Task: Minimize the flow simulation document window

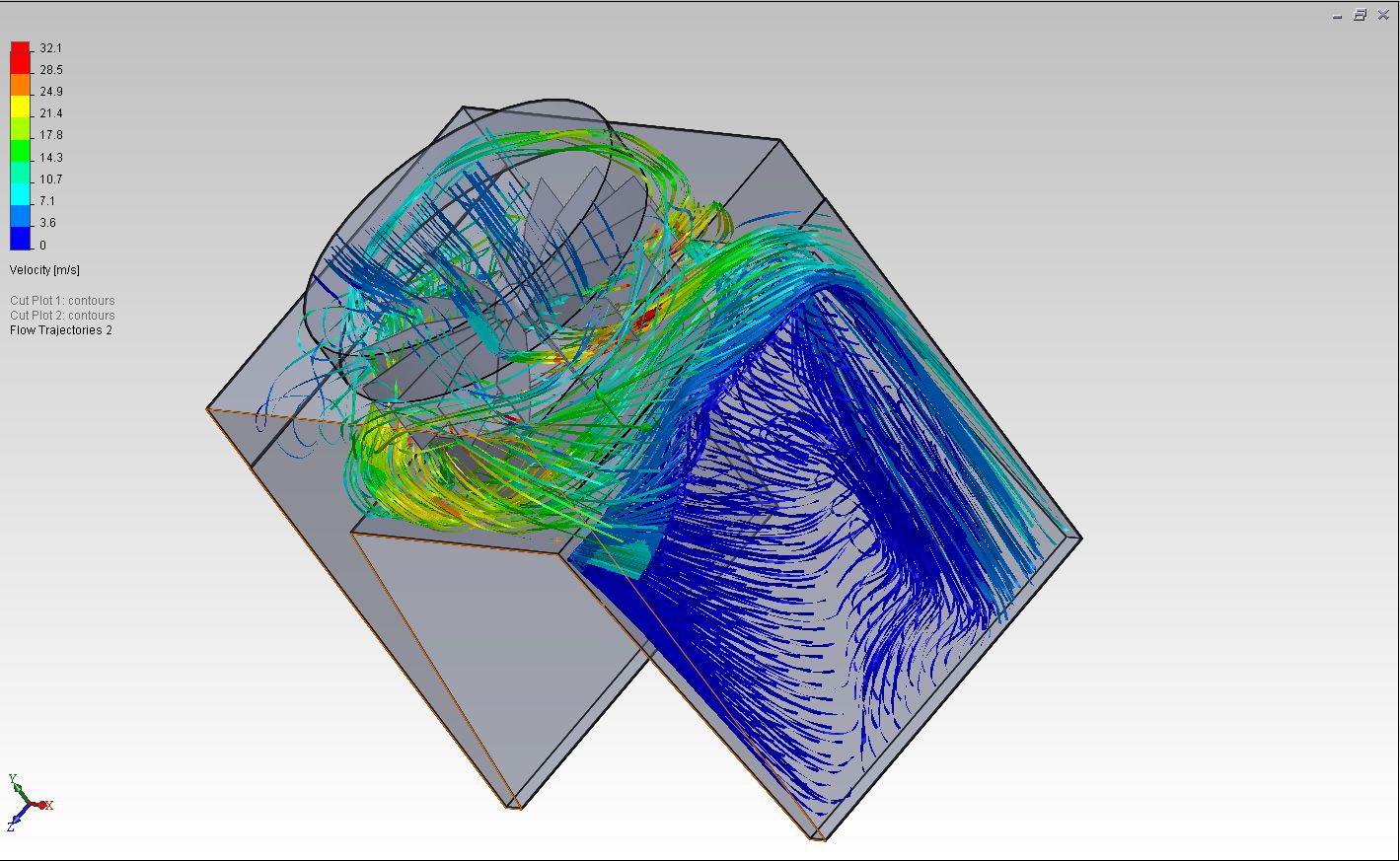Action: [1338, 16]
